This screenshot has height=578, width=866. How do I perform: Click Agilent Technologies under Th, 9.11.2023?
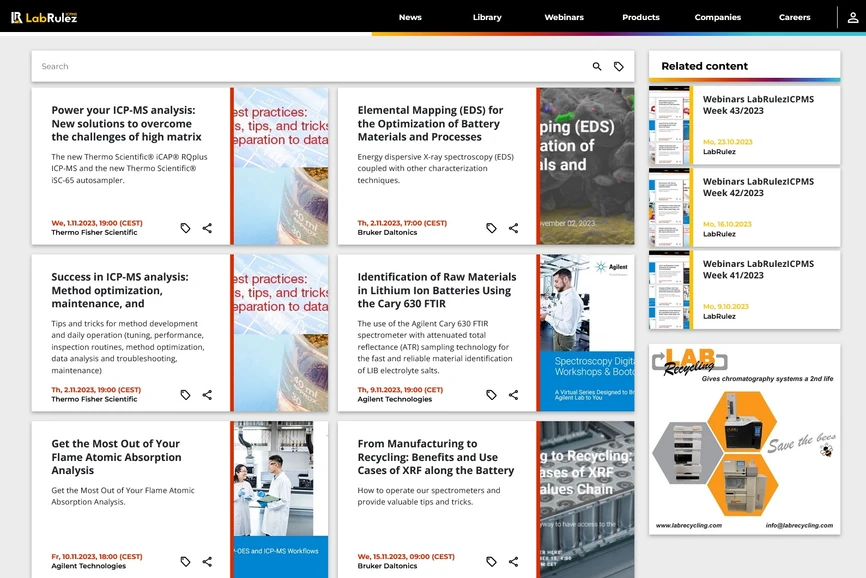coord(394,399)
